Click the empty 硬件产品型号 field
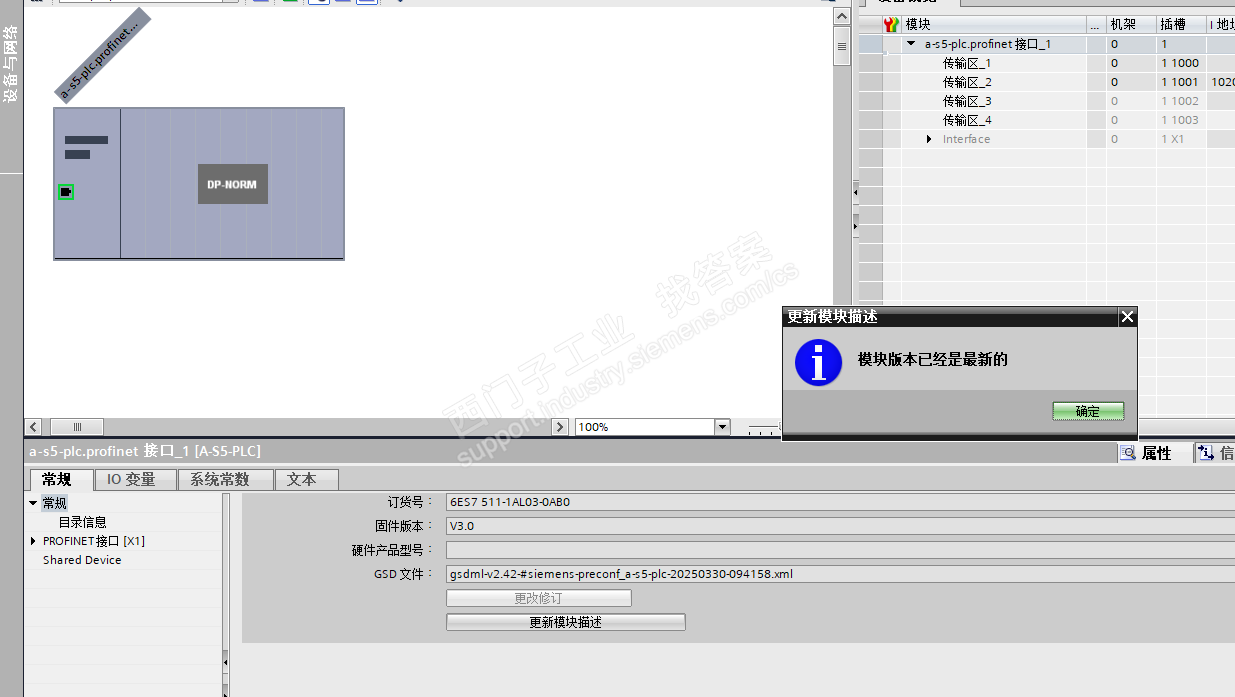This screenshot has height=697, width=1235. (840, 550)
